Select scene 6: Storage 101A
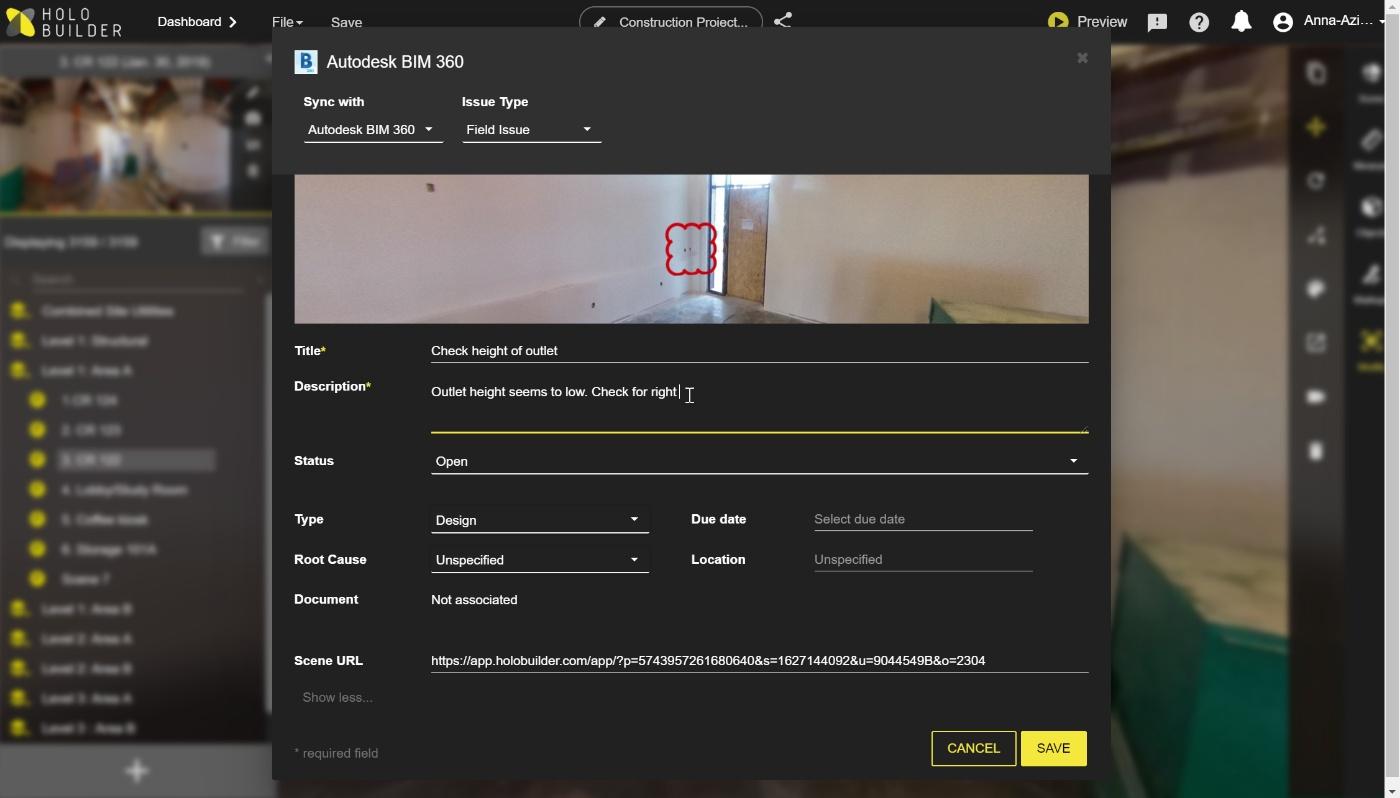 point(108,550)
